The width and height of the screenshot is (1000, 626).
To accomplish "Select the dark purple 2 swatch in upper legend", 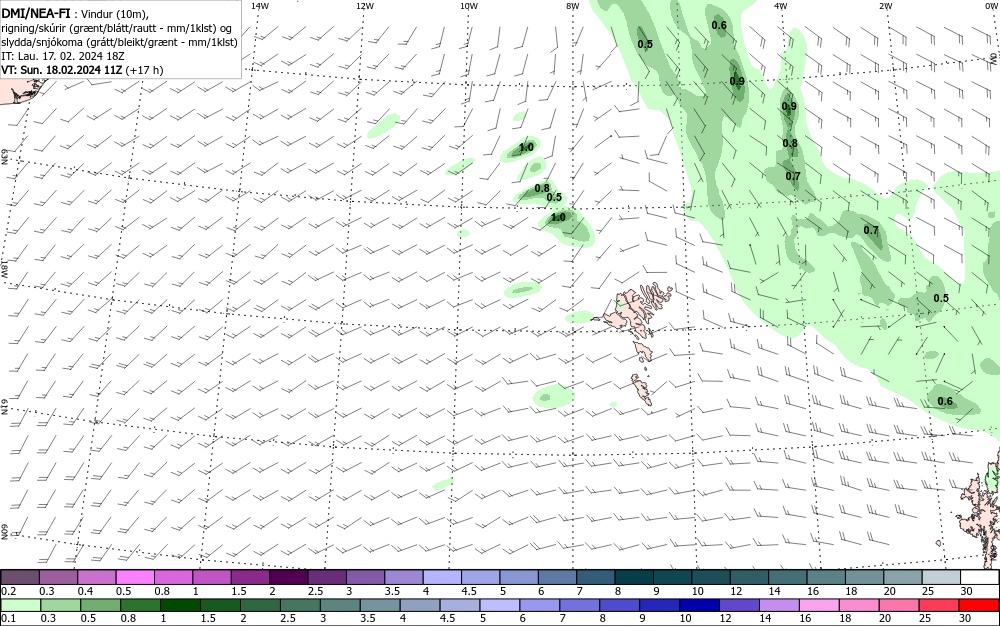I will (289, 577).
